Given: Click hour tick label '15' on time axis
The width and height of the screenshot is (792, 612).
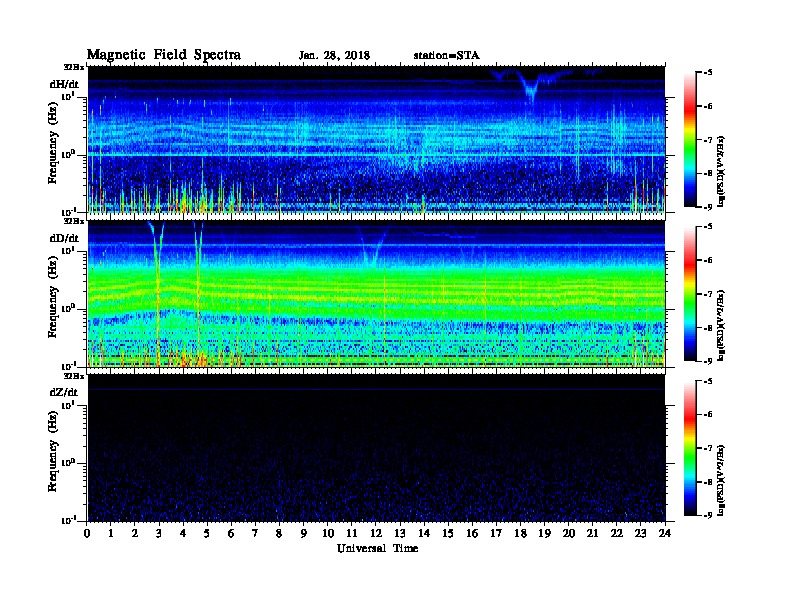Looking at the screenshot, I should [x=448, y=533].
